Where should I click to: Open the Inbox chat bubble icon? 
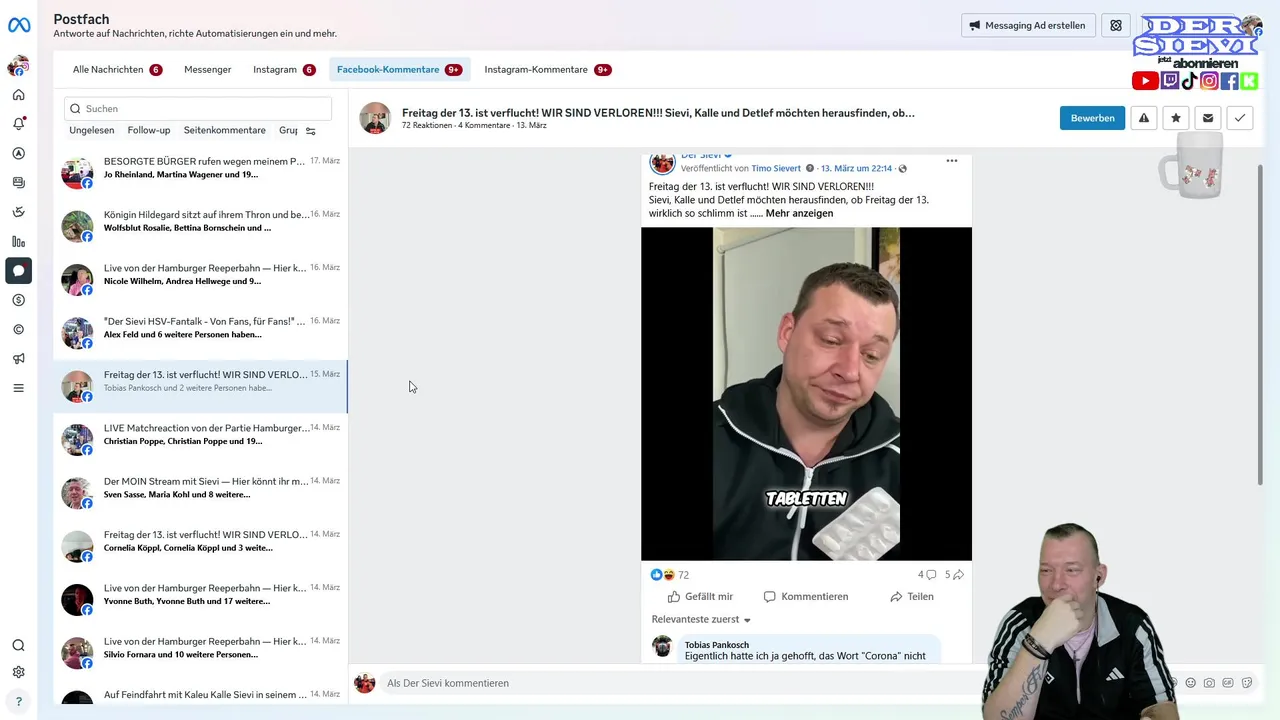coord(18,271)
